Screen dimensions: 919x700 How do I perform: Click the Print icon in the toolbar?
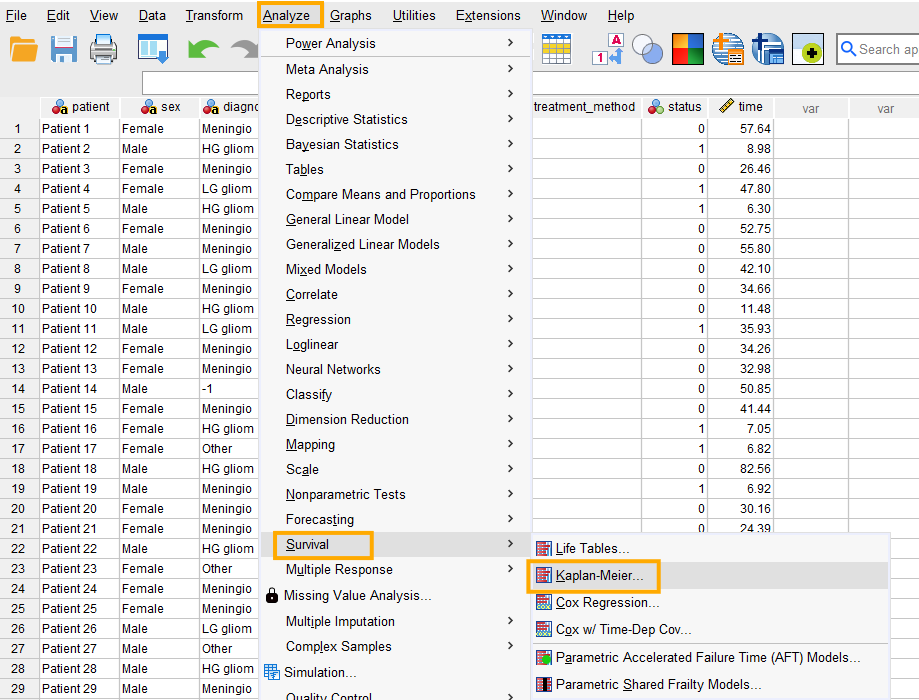[x=104, y=49]
